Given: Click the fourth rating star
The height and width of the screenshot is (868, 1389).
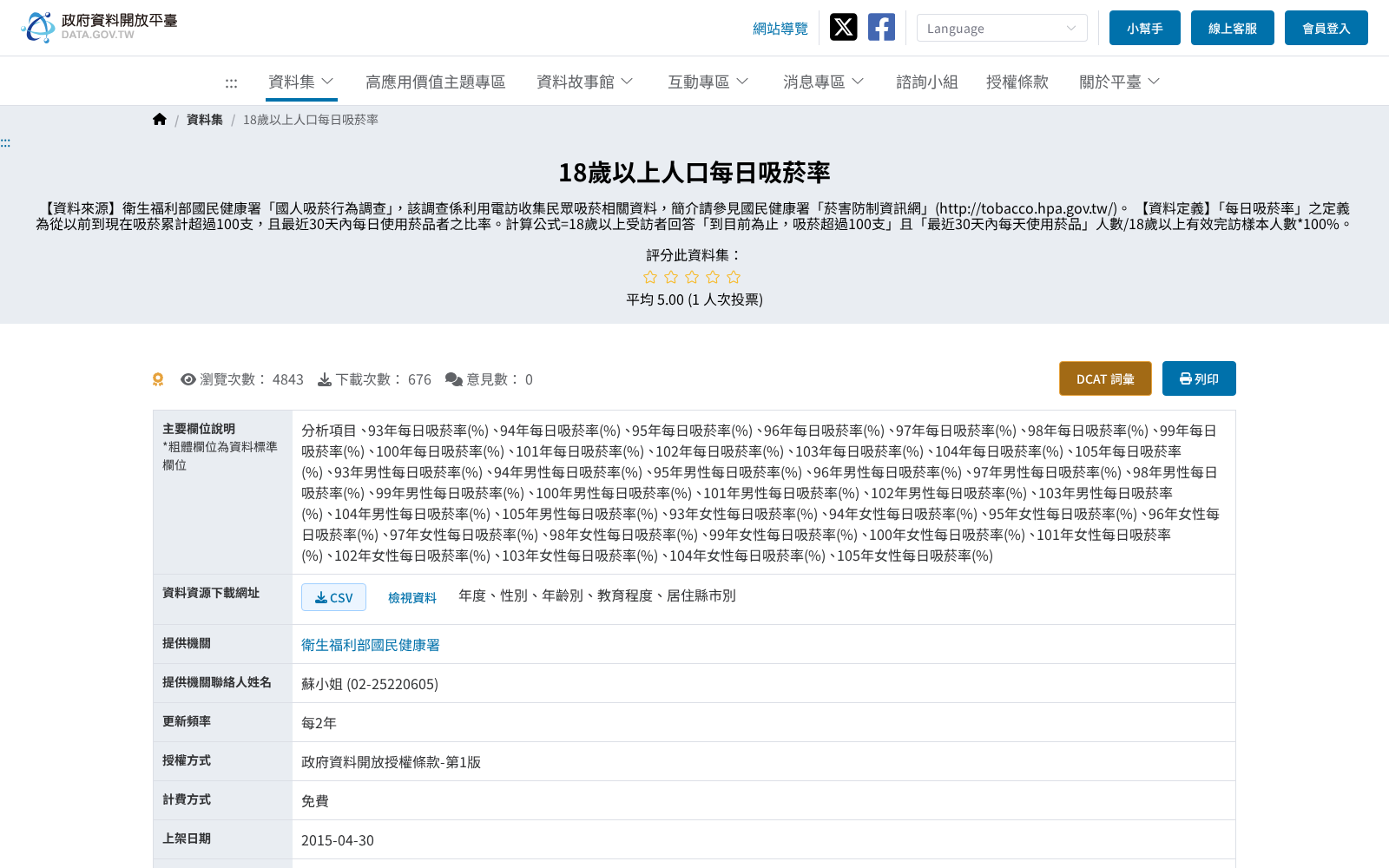Looking at the screenshot, I should click(713, 277).
